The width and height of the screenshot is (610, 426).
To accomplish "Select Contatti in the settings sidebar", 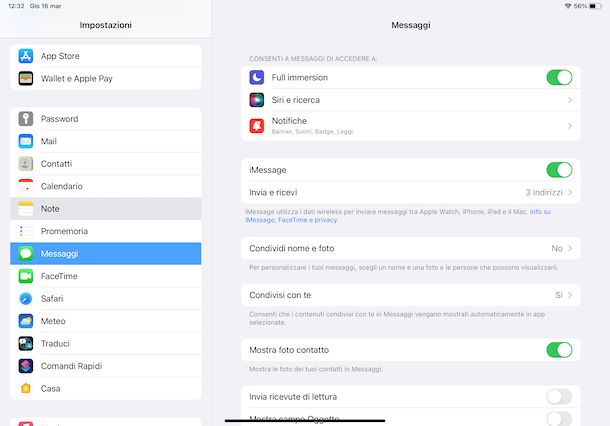I will (x=106, y=164).
